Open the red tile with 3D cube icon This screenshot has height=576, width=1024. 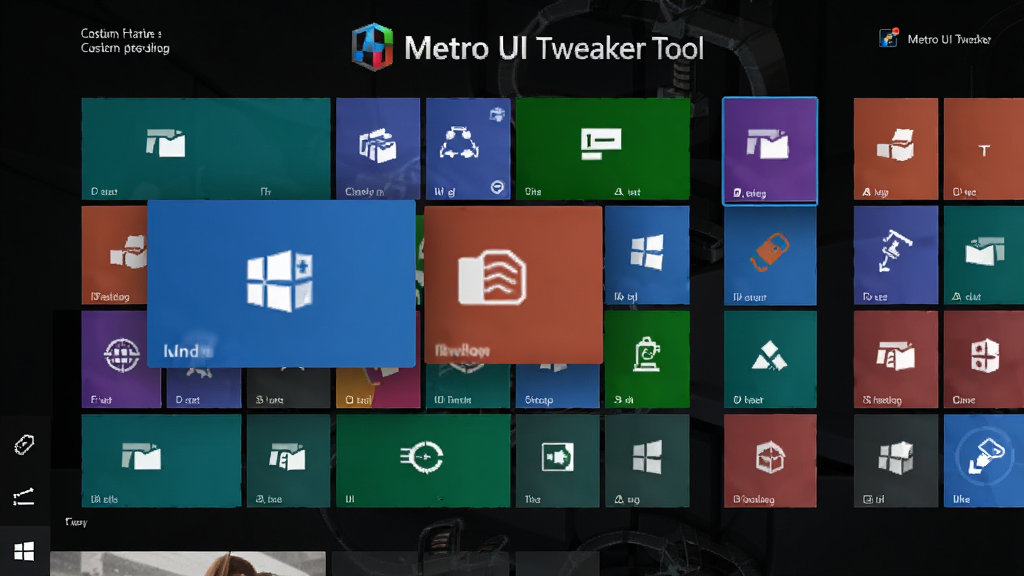770,460
